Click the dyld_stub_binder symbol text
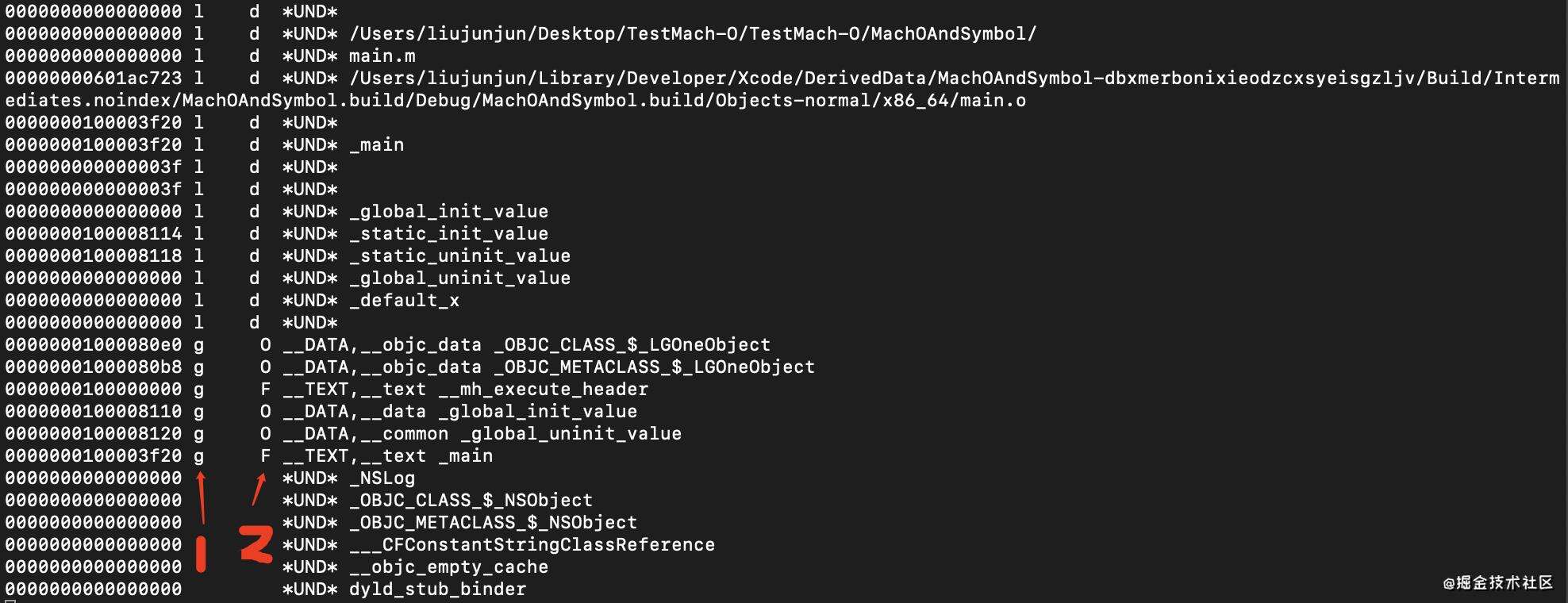The image size is (1568, 603). click(437, 590)
